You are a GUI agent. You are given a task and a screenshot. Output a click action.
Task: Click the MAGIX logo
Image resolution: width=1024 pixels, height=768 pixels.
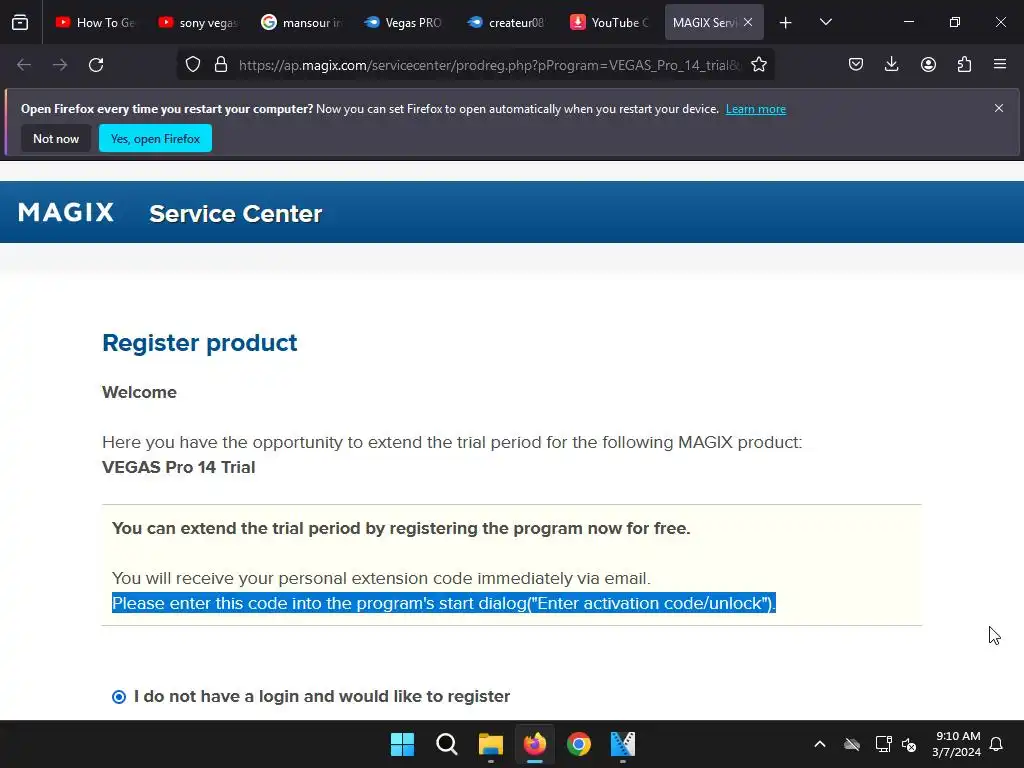66,212
